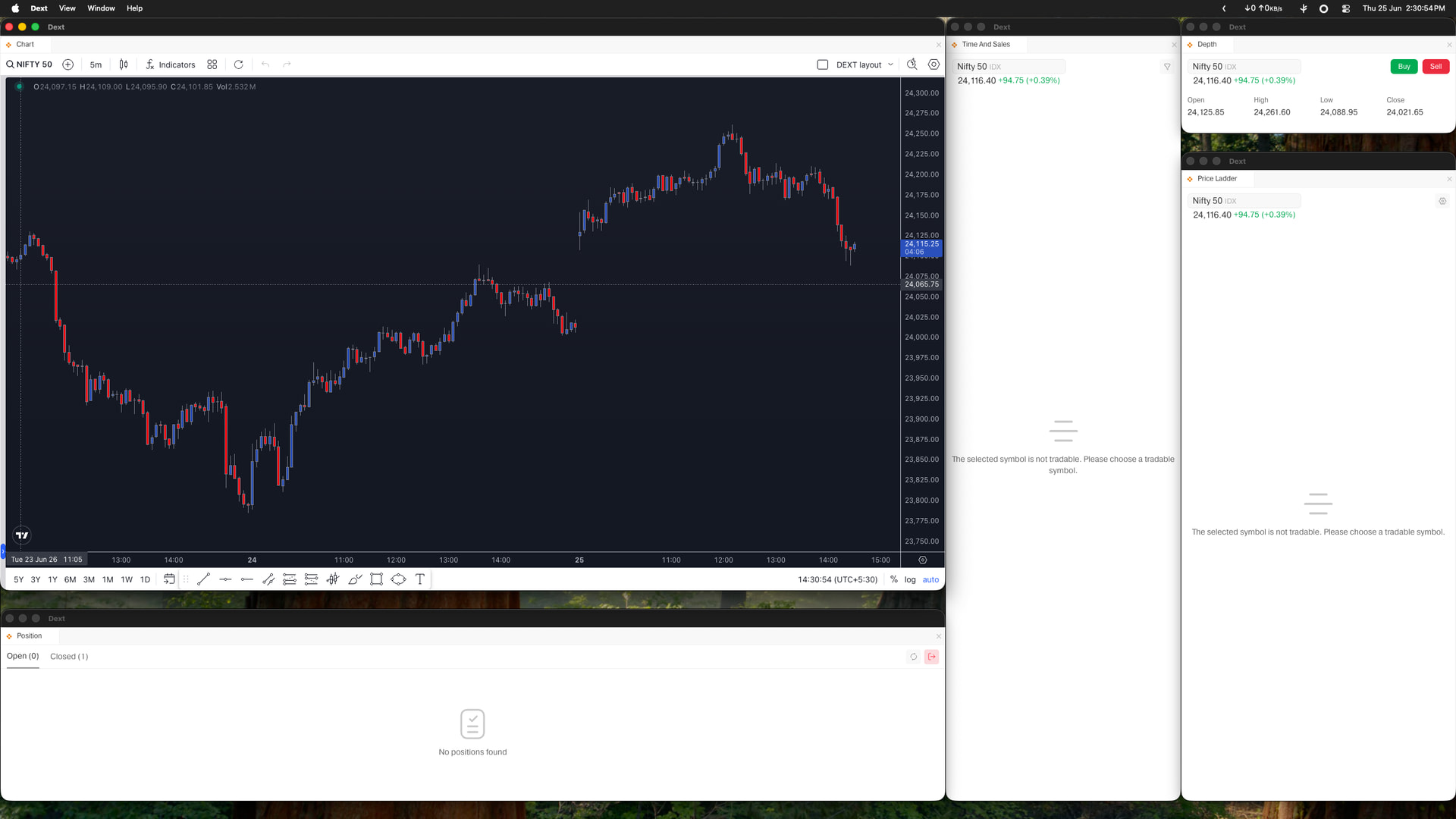
Task: Click the compare or add symbol plus icon
Action: pos(67,64)
